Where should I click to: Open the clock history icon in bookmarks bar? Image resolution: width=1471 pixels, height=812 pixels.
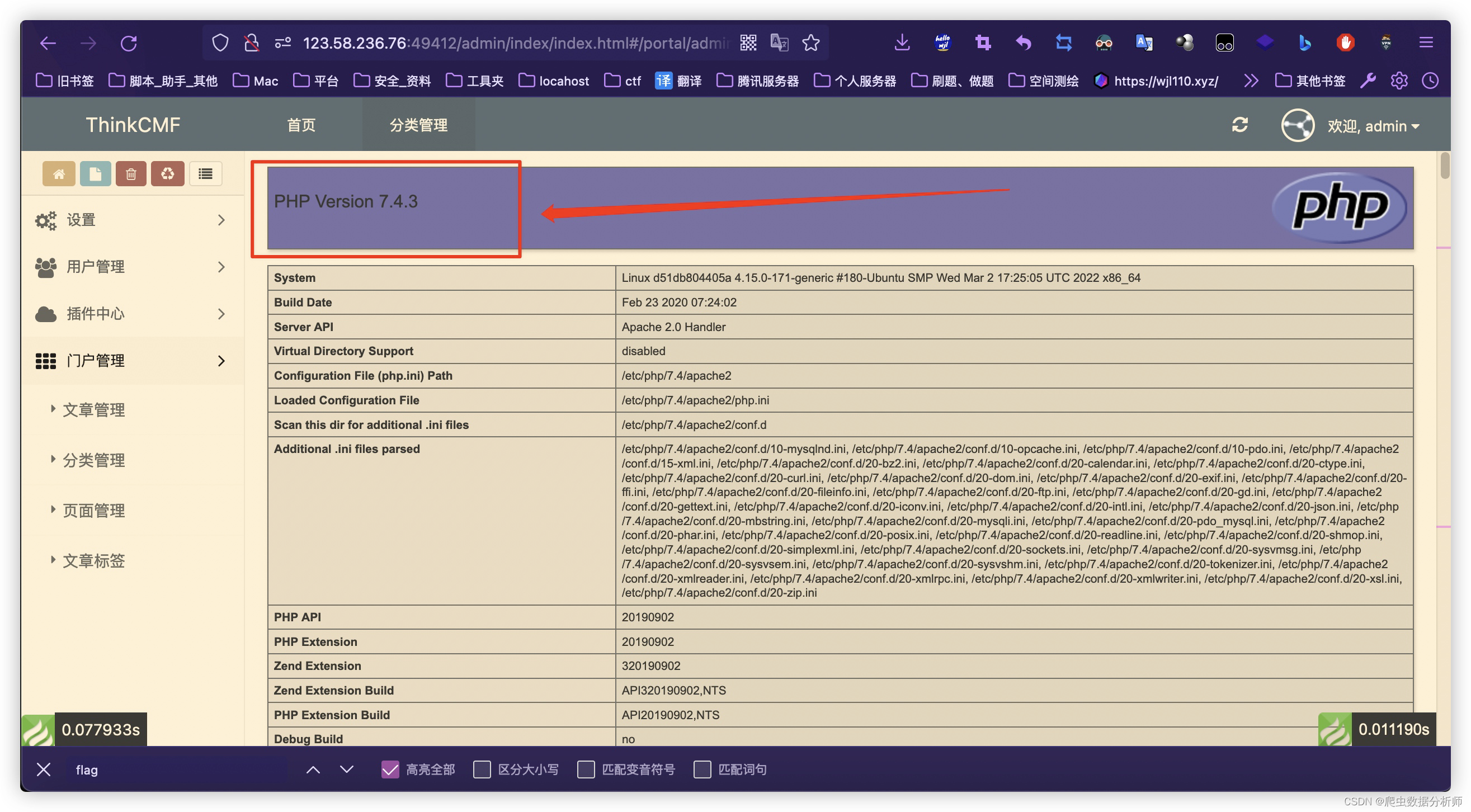1430,81
